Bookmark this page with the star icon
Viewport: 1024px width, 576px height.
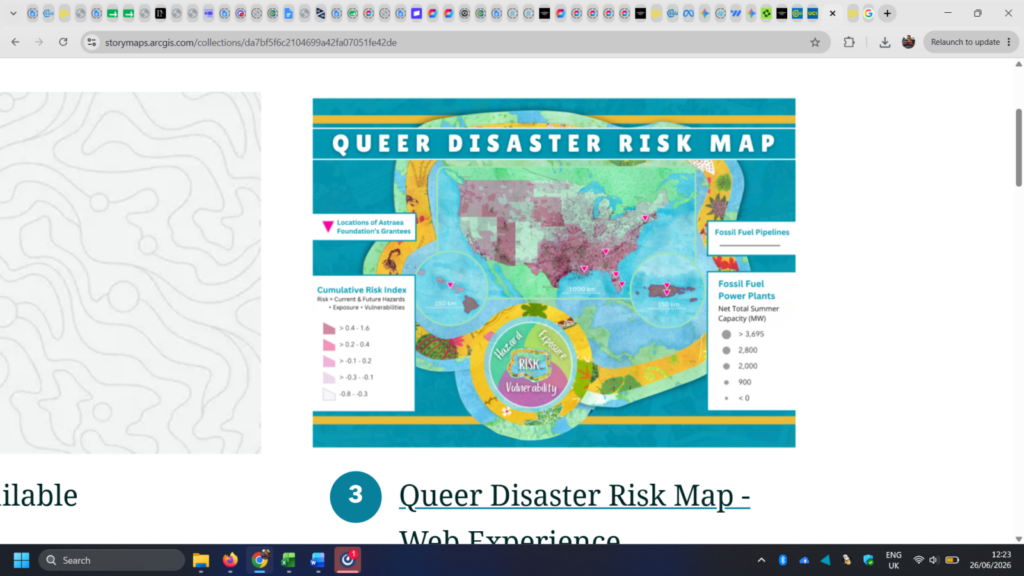tap(815, 42)
